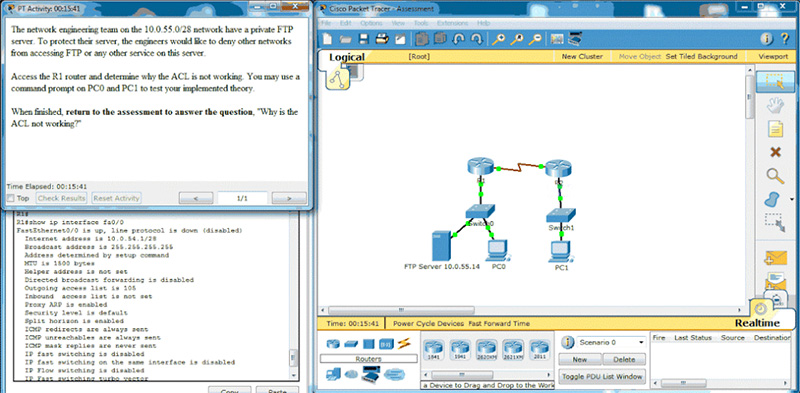Open the Edit menu
The width and height of the screenshot is (800, 393).
click(345, 23)
